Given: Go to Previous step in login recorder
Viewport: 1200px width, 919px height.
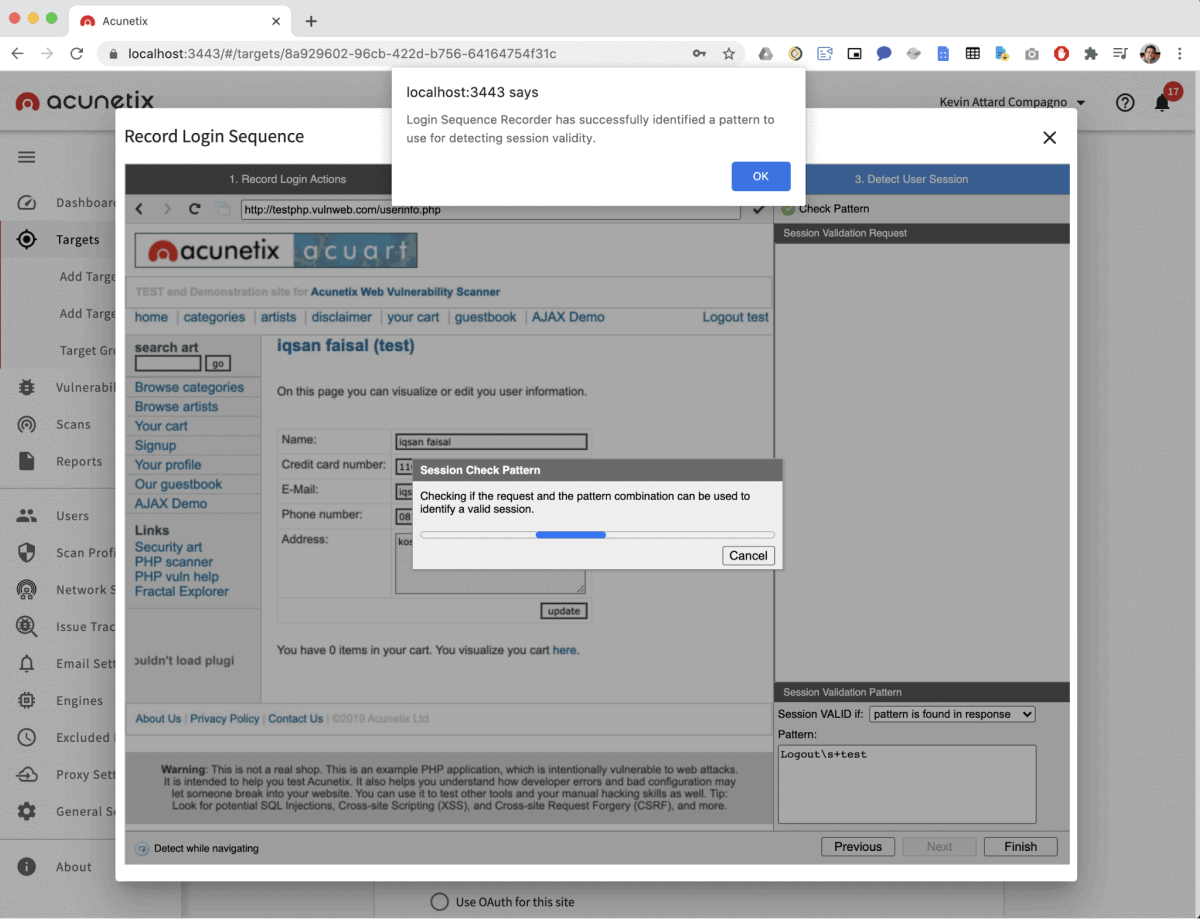Looking at the screenshot, I should pos(858,847).
